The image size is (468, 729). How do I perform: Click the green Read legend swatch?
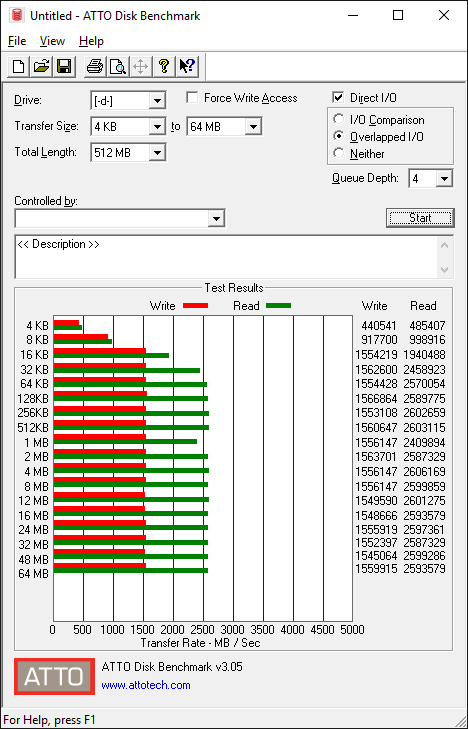pyautogui.click(x=278, y=305)
